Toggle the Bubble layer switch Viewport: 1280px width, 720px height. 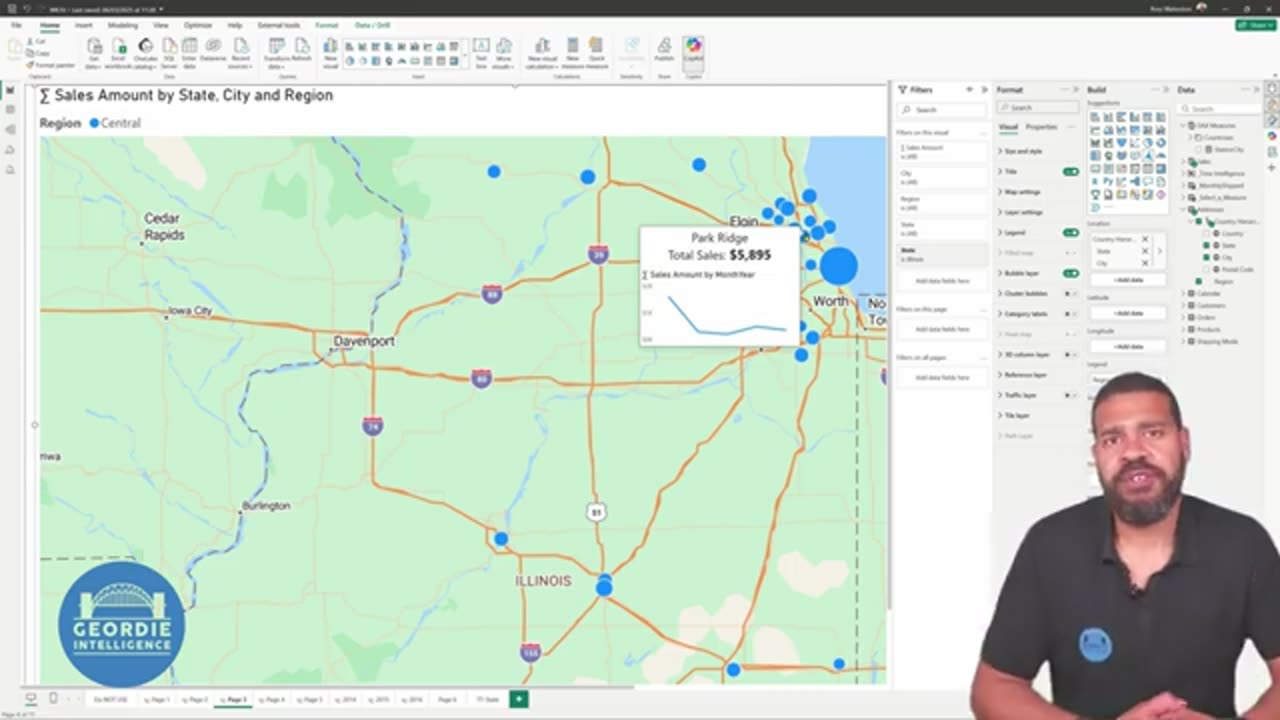pyautogui.click(x=1071, y=273)
